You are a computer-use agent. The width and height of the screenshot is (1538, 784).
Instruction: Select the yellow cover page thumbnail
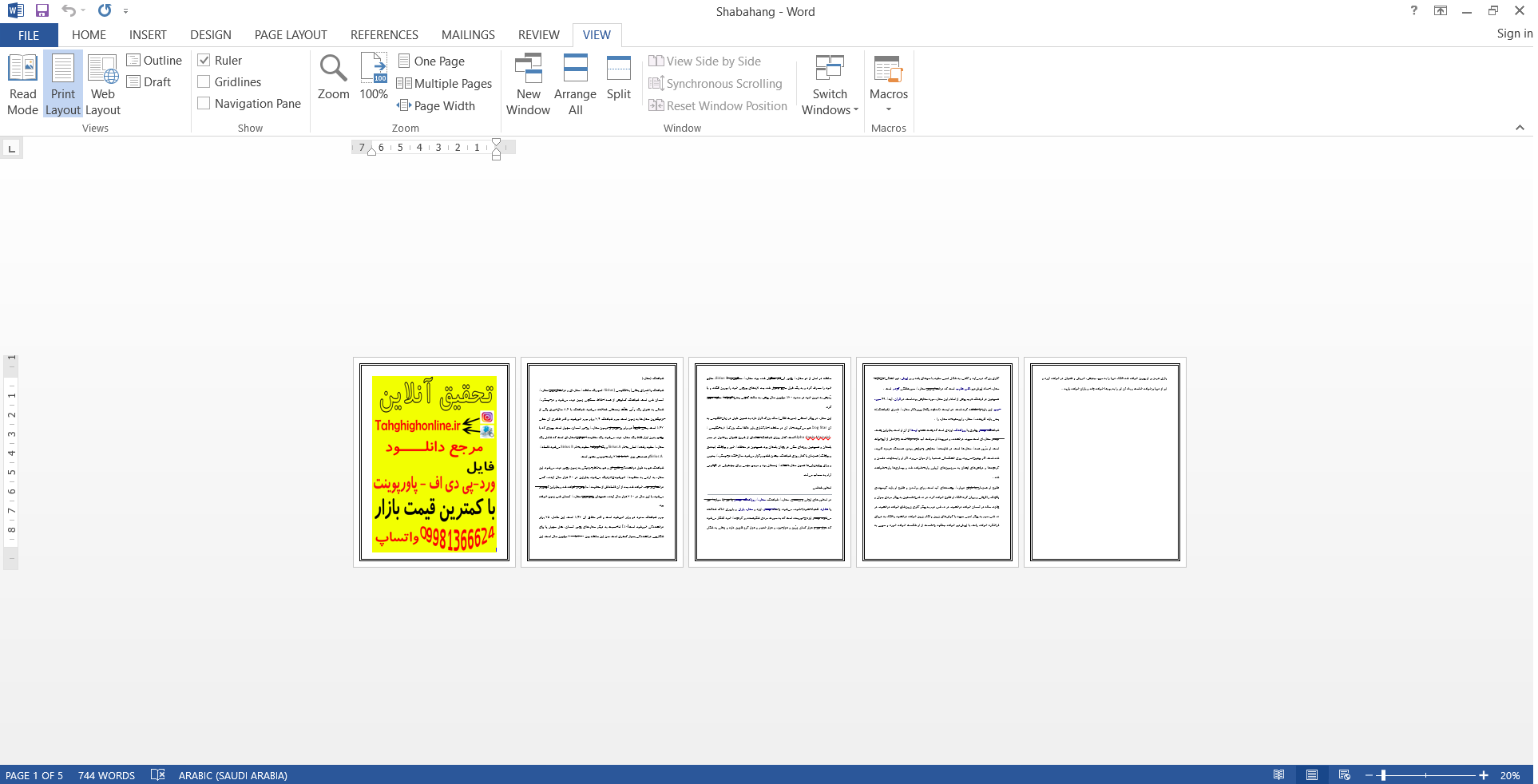point(434,462)
